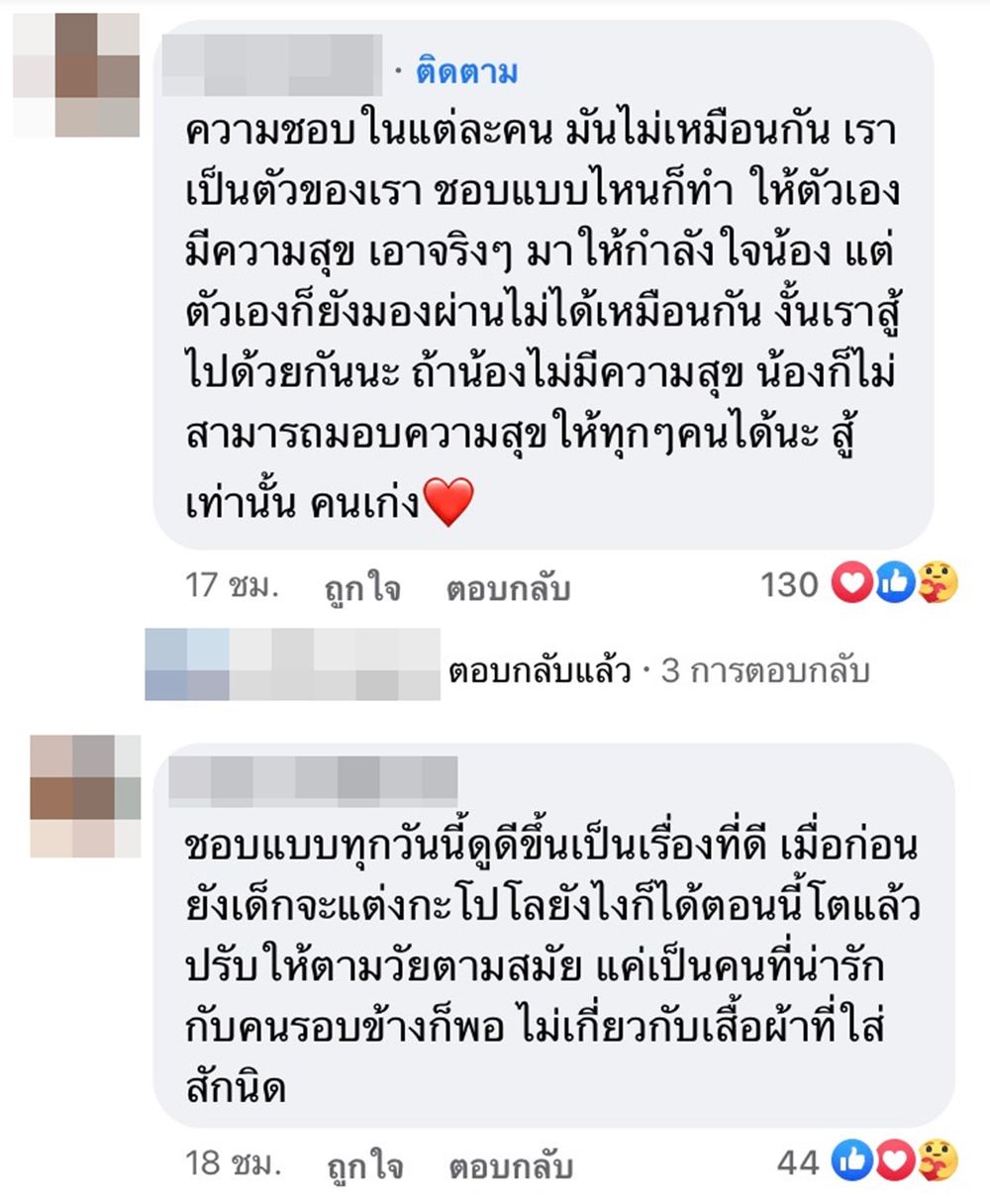Click the care hug reaction on second comment

tap(937, 1162)
